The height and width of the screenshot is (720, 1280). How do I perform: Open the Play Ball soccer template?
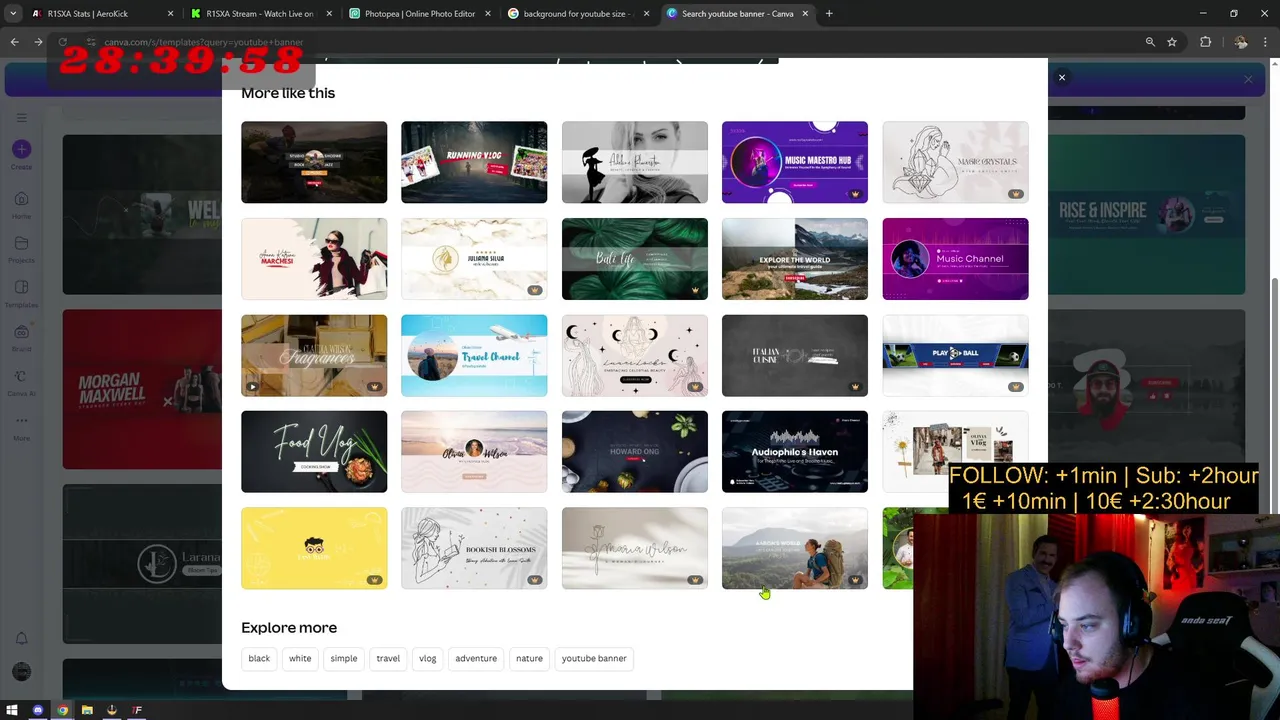955,355
